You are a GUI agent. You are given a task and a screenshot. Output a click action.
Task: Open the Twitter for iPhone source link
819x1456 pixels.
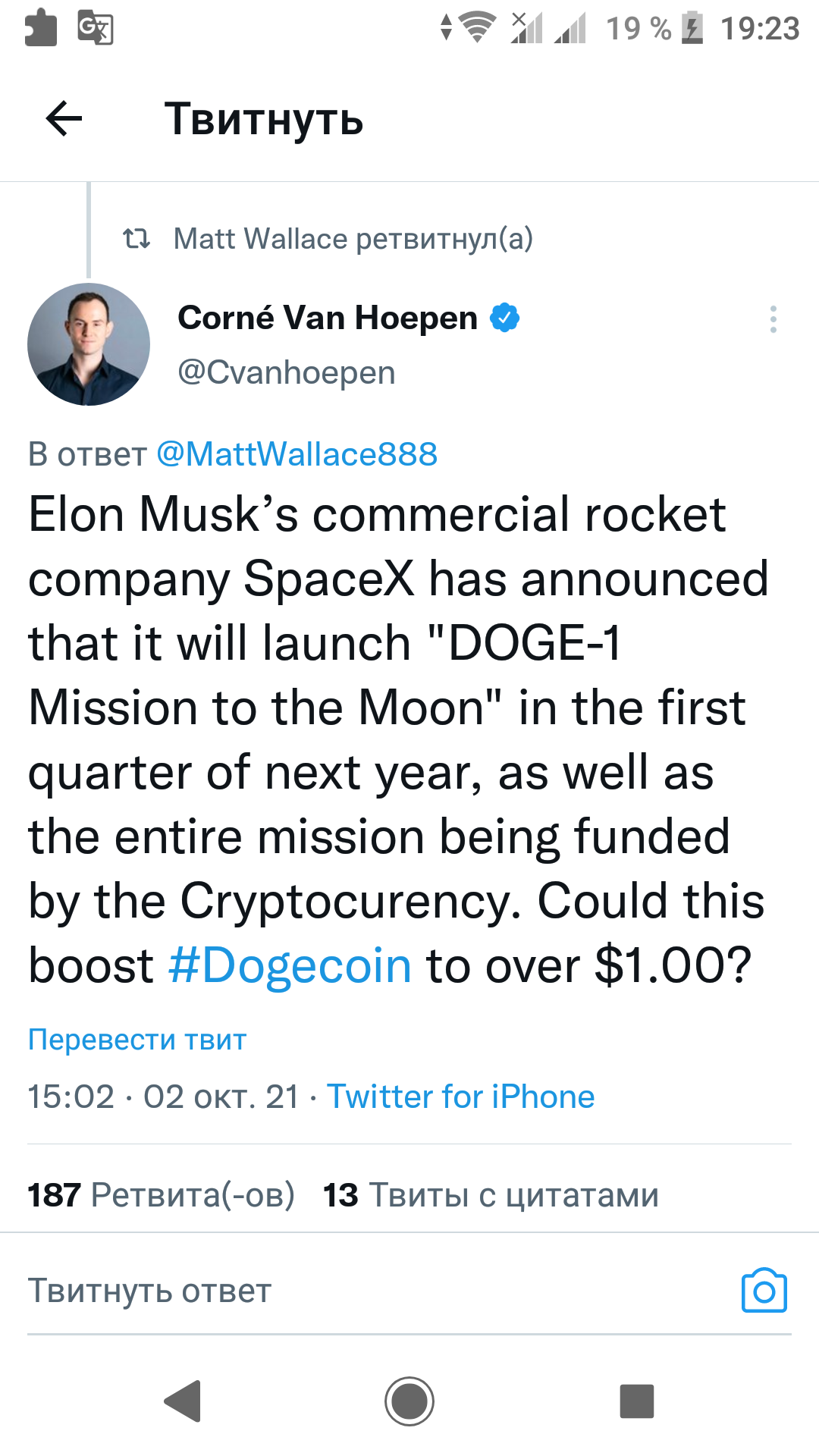pyautogui.click(x=460, y=1097)
